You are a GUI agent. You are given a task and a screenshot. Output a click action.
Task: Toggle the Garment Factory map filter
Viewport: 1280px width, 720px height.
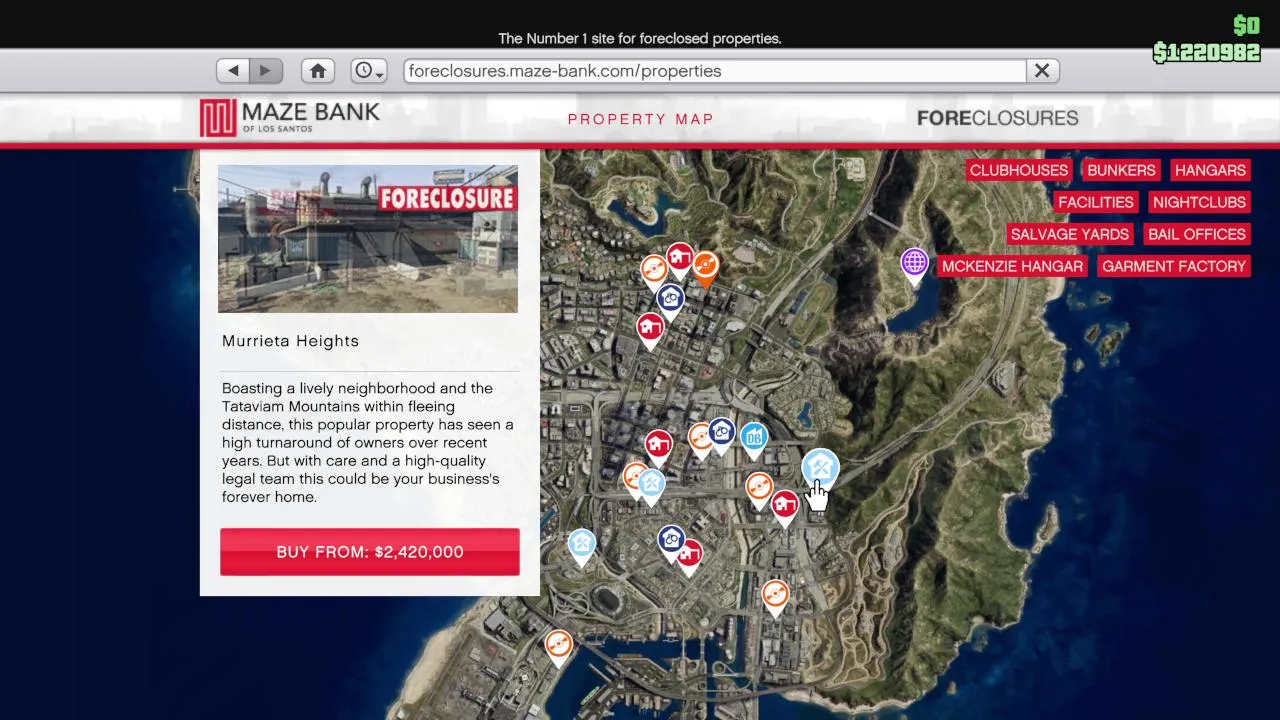(1174, 266)
